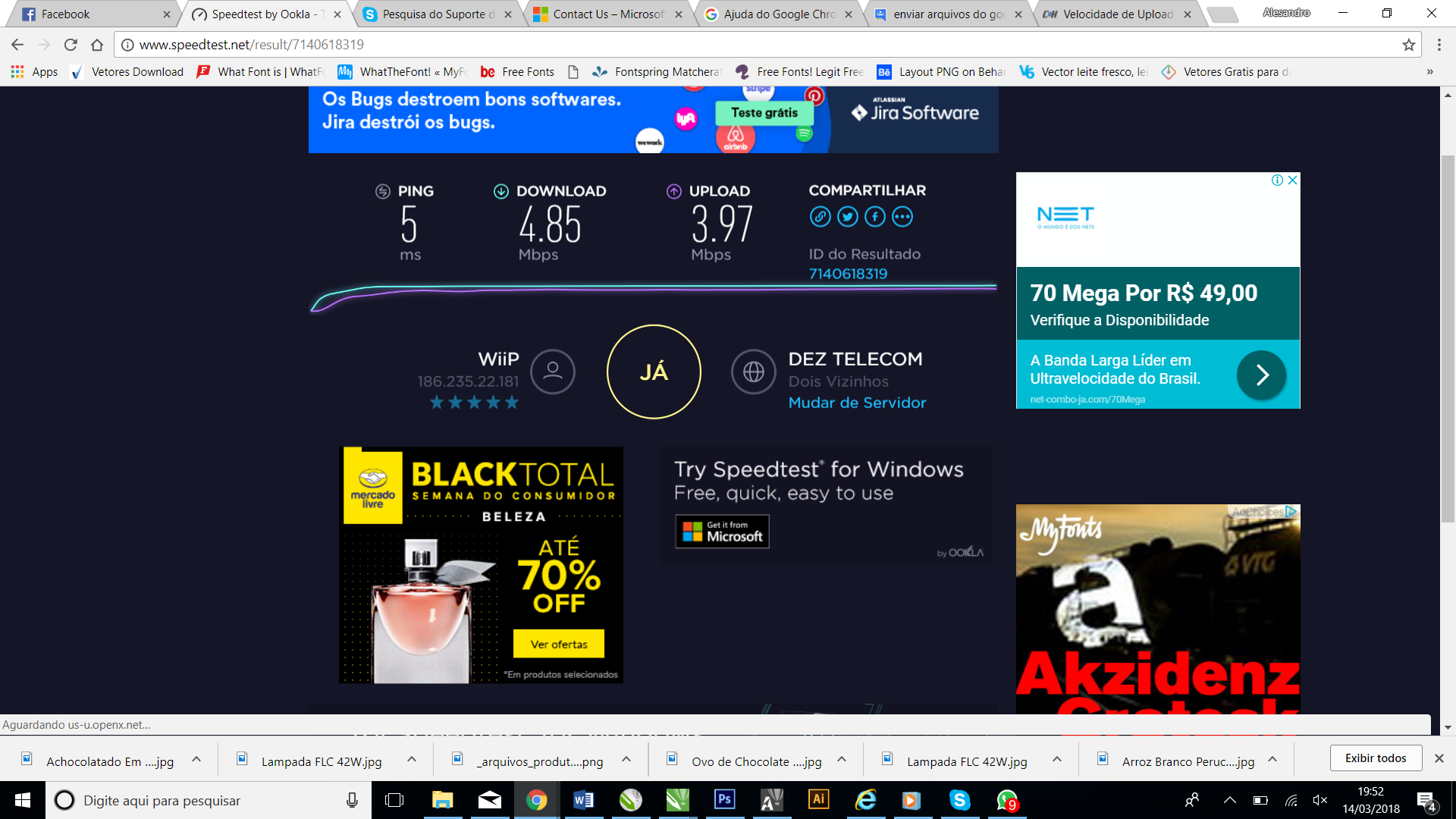Open Photoshop from taskbar
Image resolution: width=1456 pixels, height=819 pixels.
(725, 800)
